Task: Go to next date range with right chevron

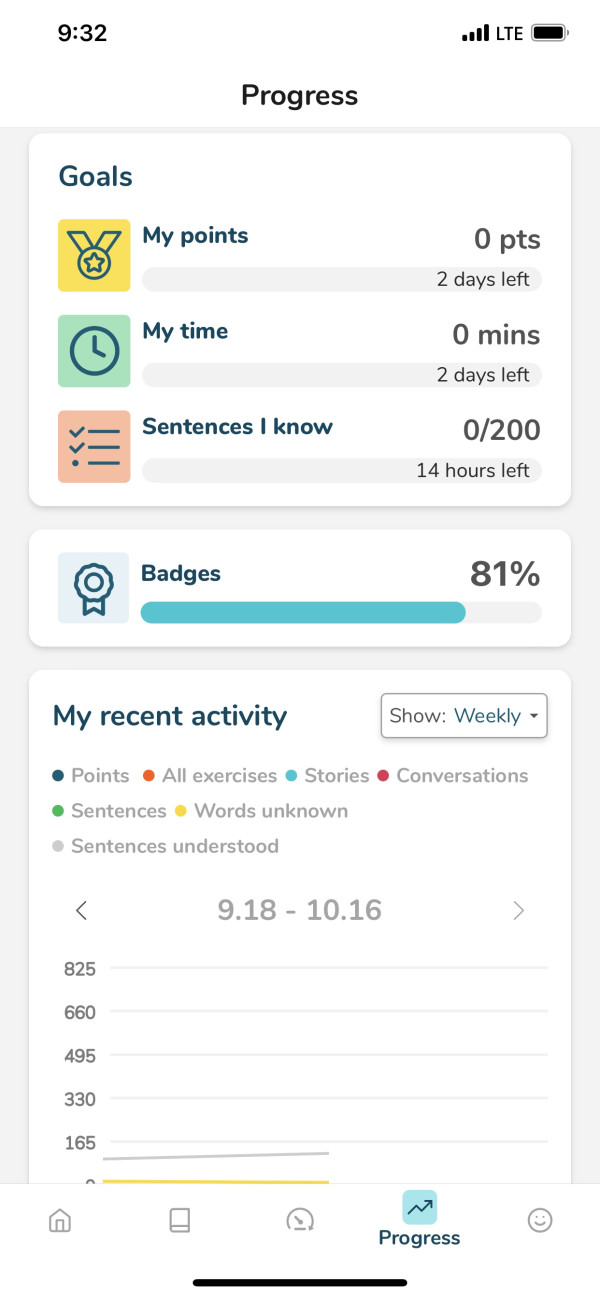Action: coord(518,910)
